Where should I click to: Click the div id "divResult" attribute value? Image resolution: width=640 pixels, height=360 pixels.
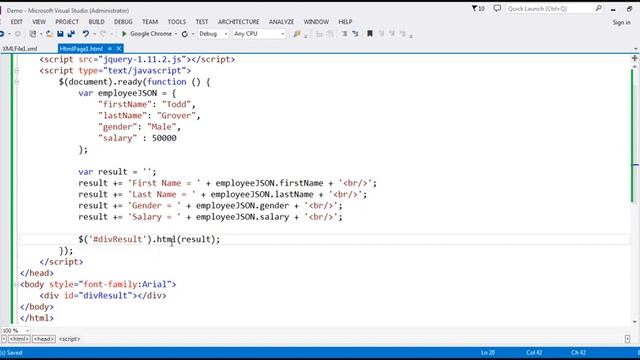[x=105, y=296]
